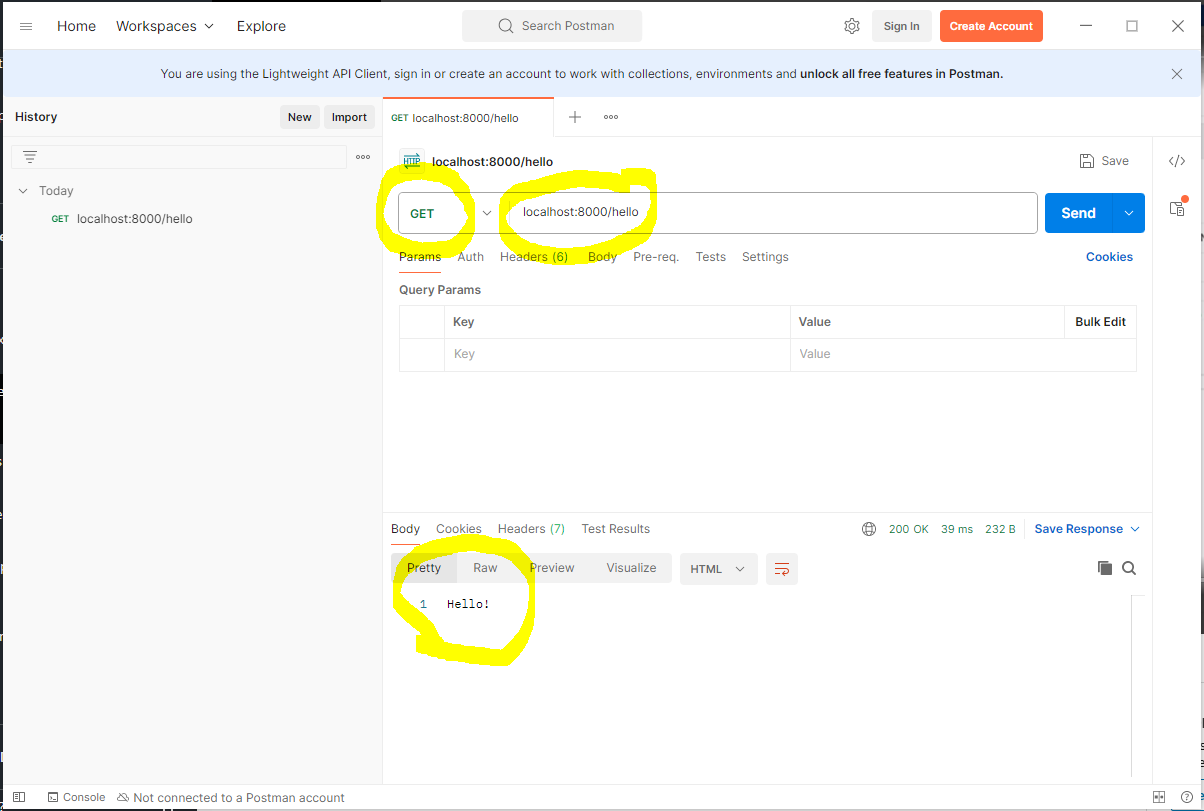Image resolution: width=1204 pixels, height=811 pixels.
Task: Click Save Response
Action: [1079, 529]
